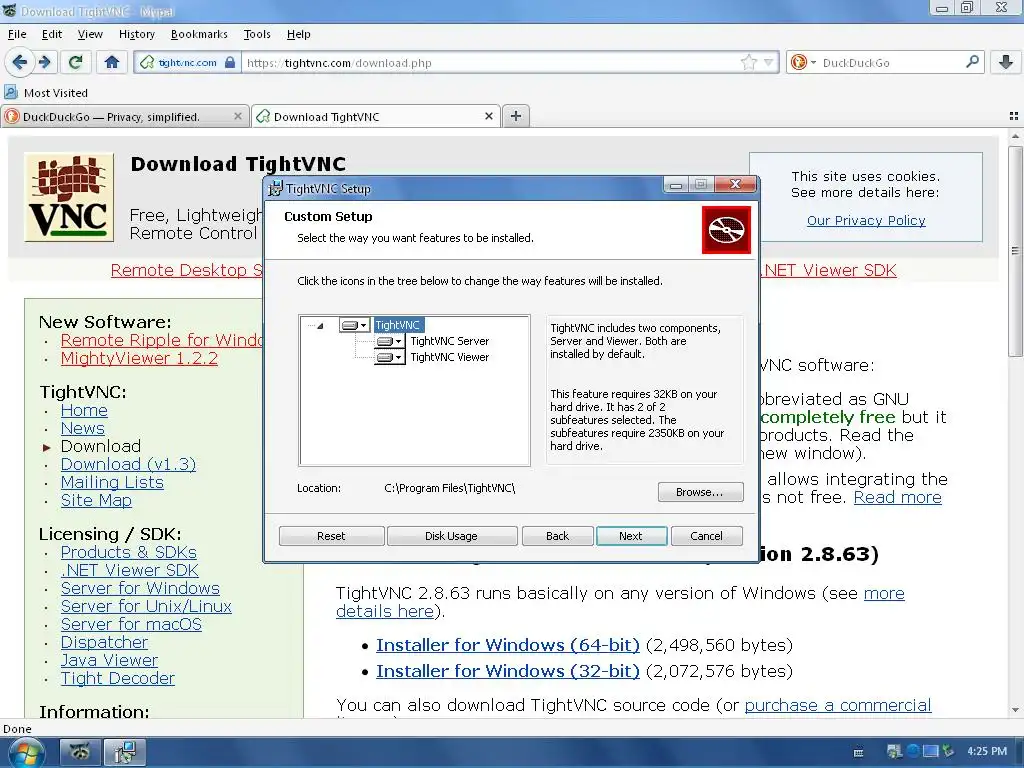Open the Most Visited bookmarks folder
Screen dimensions: 1024x768
click(46, 93)
